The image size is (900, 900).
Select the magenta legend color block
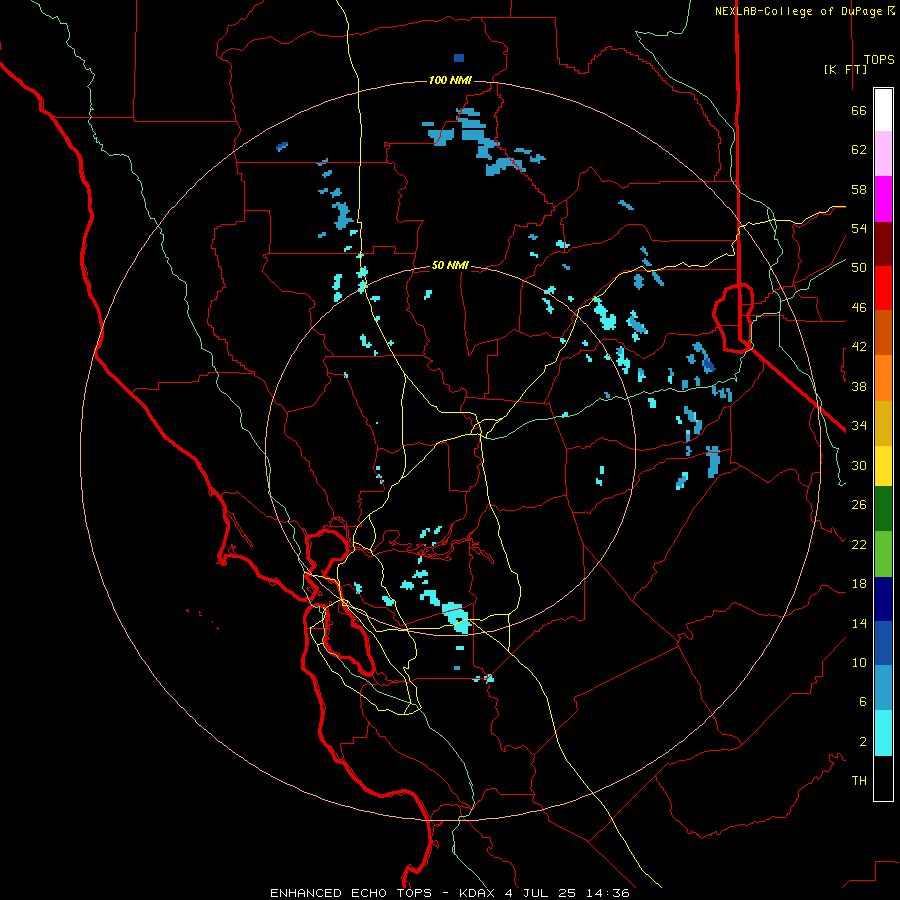[883, 199]
